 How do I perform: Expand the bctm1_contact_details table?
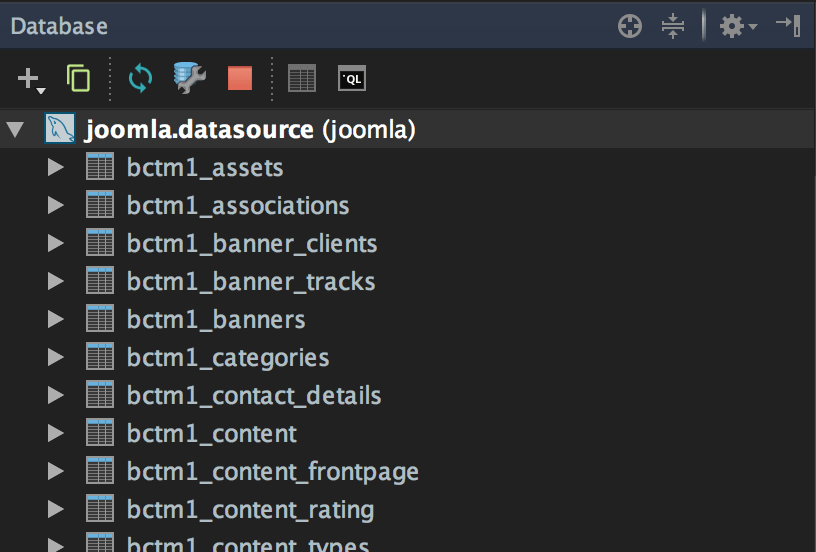pos(56,395)
